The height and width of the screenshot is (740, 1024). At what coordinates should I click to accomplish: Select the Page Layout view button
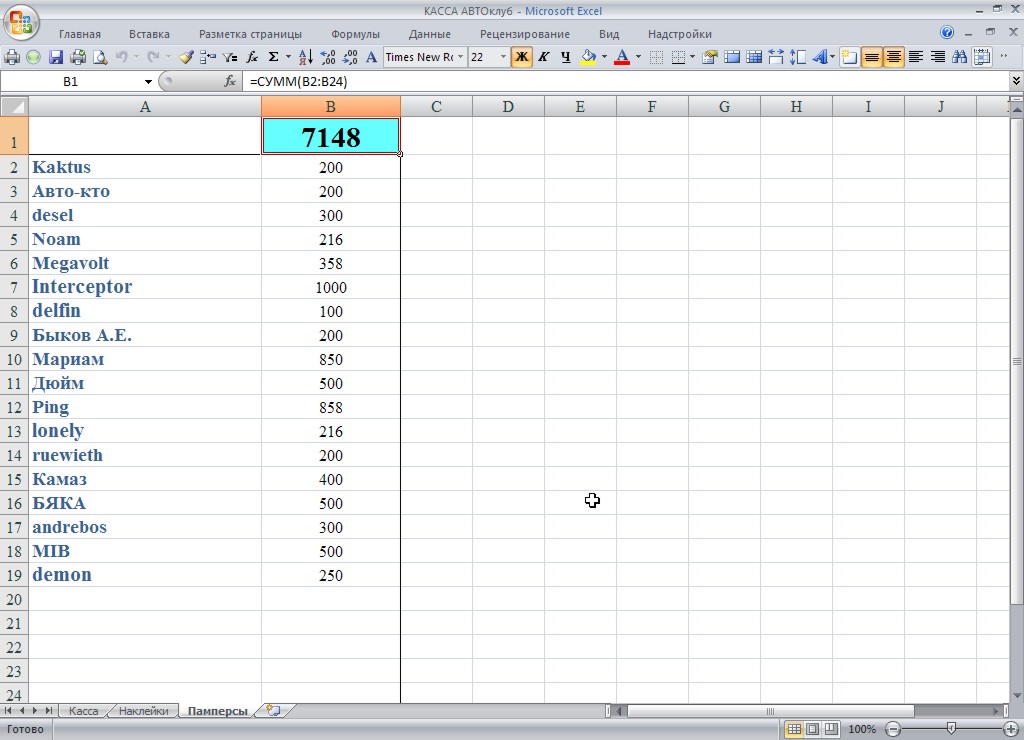812,729
